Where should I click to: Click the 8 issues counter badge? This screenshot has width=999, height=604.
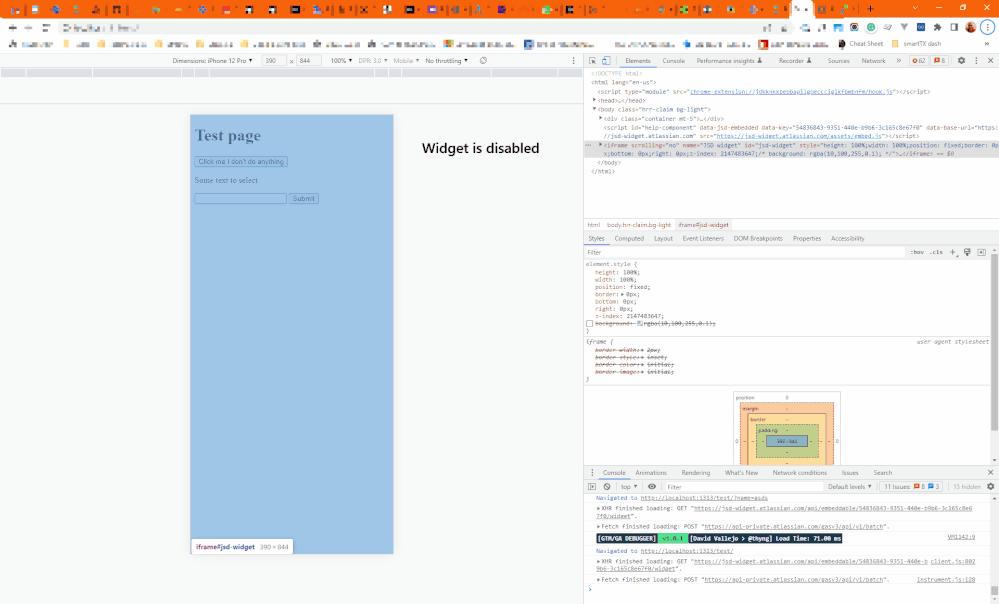[x=940, y=61]
